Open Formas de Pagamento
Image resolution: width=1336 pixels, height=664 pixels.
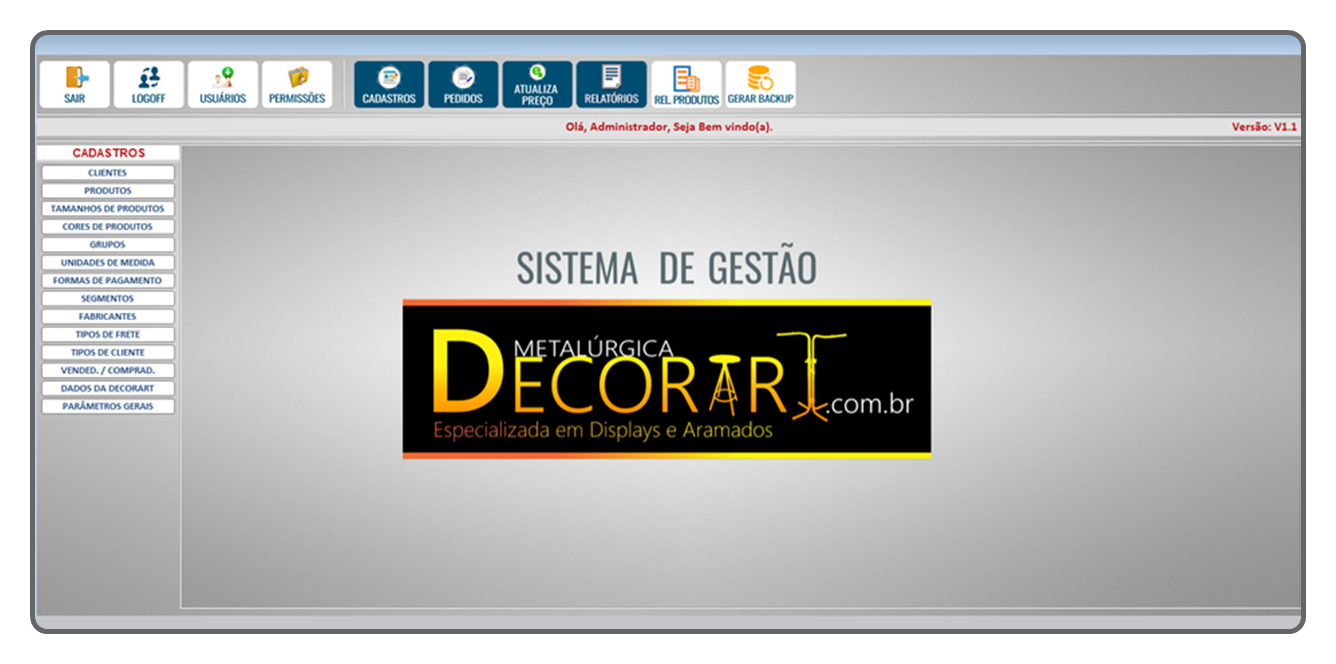pos(108,281)
